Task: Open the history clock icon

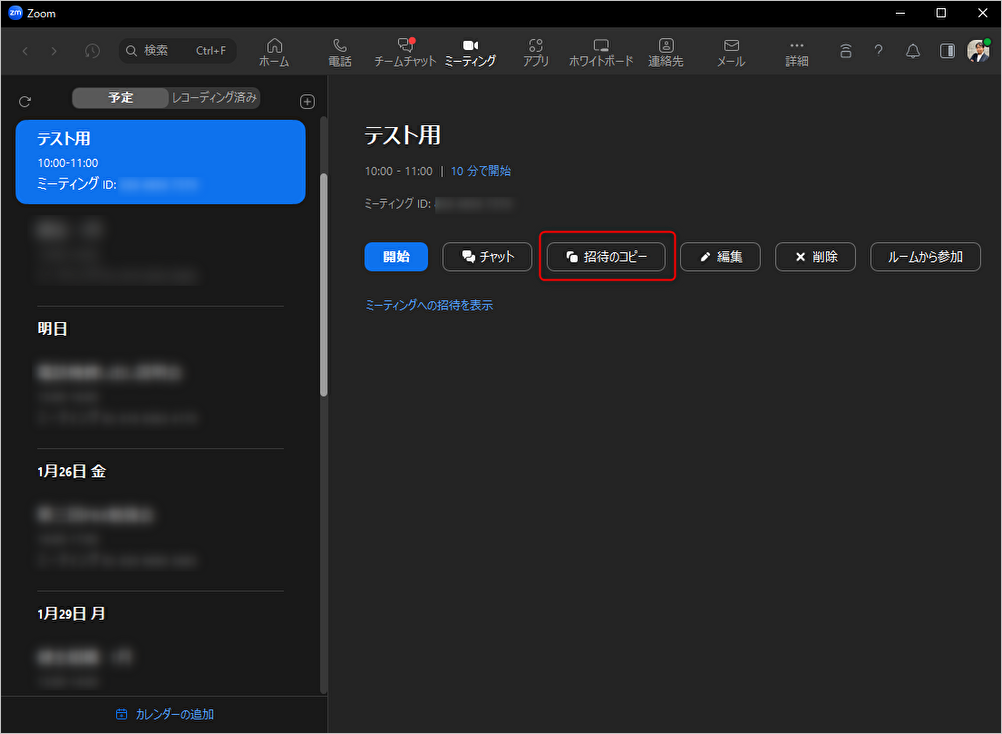Action: coord(92,51)
